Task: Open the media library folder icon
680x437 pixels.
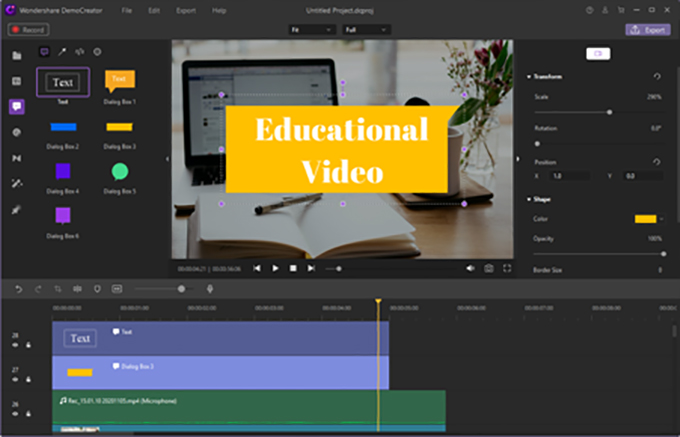Action: click(16, 55)
